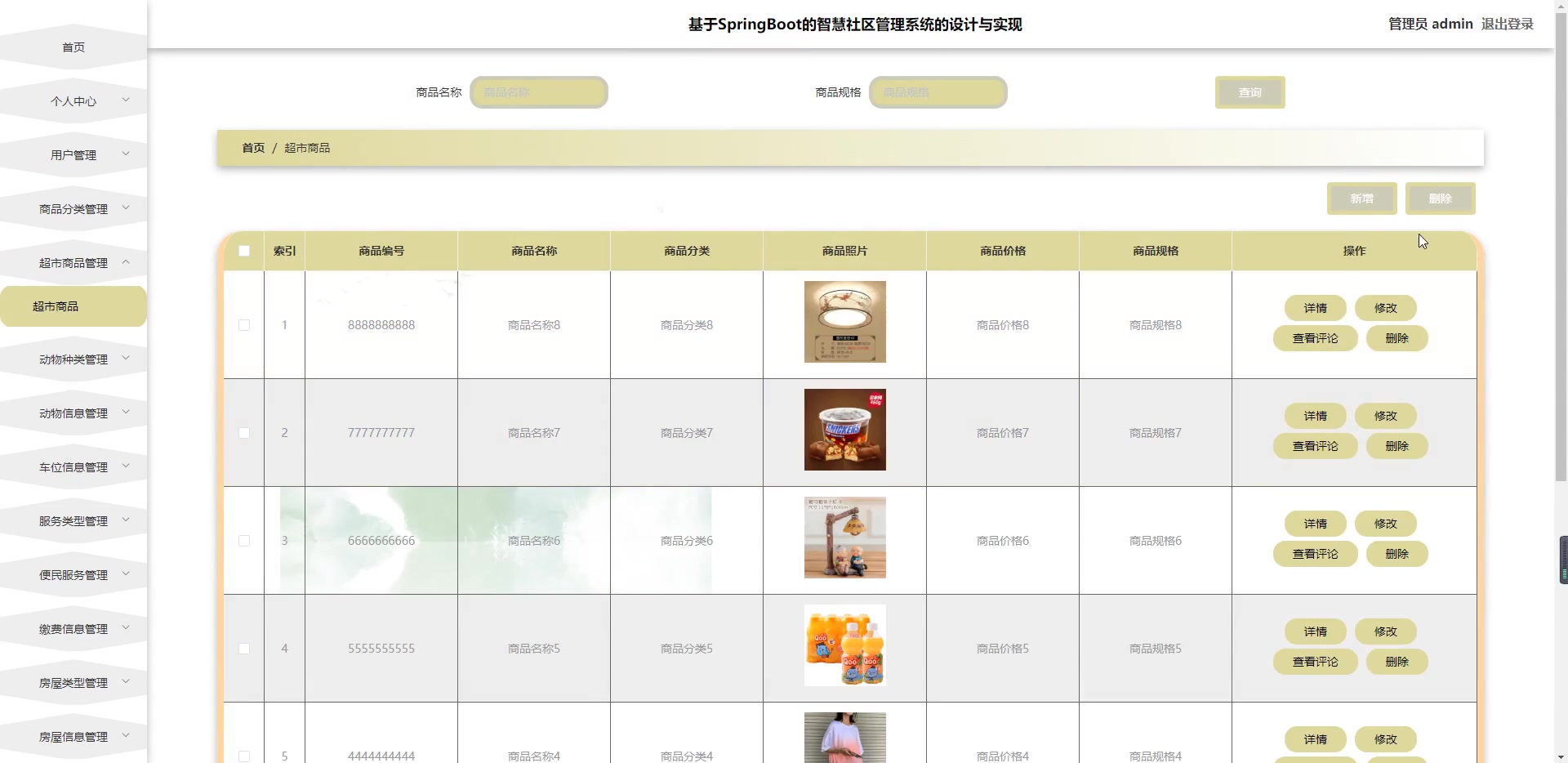This screenshot has height=763, width=1568.
Task: Click 删除 for 商品名称6 row
Action: (x=1397, y=554)
